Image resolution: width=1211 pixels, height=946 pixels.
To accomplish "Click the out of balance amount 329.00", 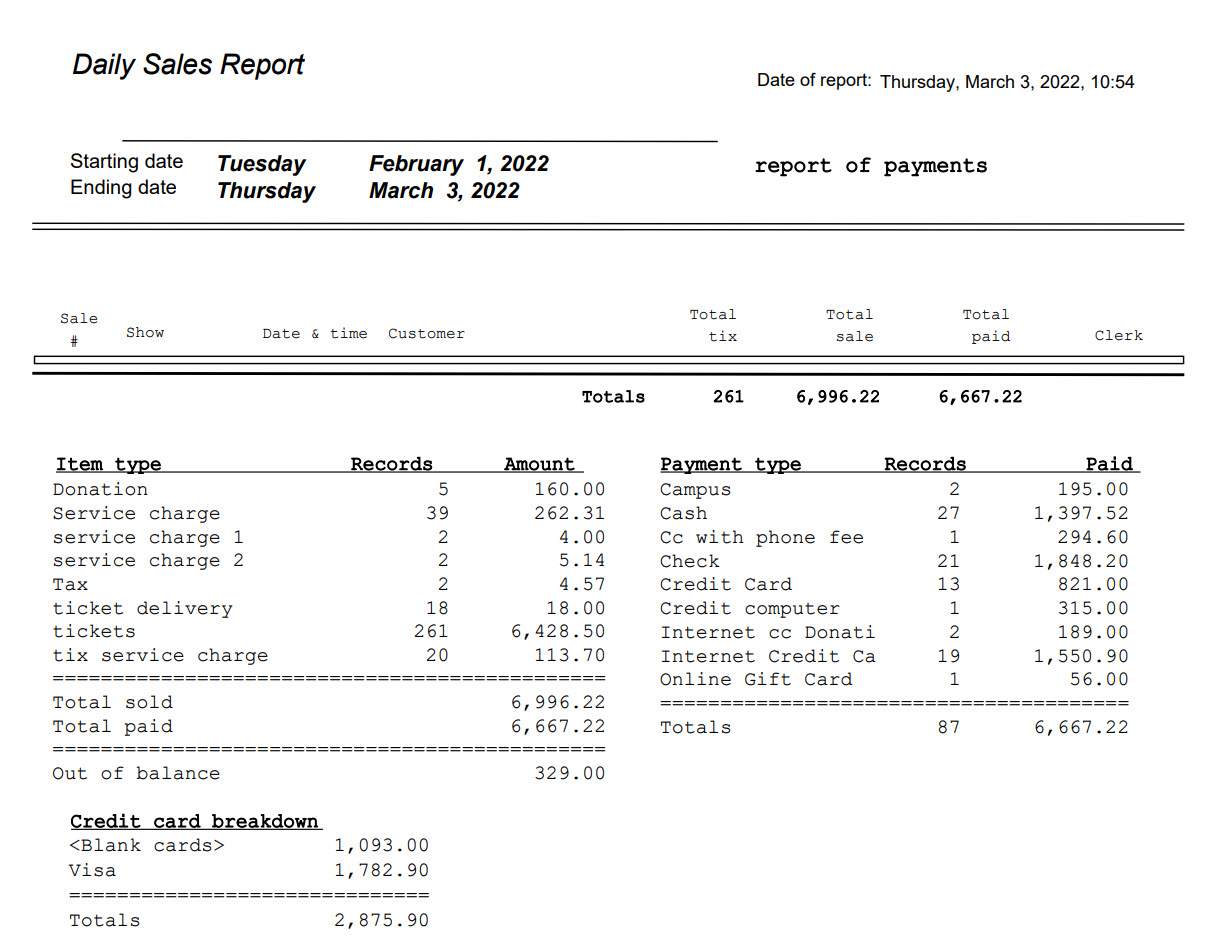I will [x=569, y=774].
